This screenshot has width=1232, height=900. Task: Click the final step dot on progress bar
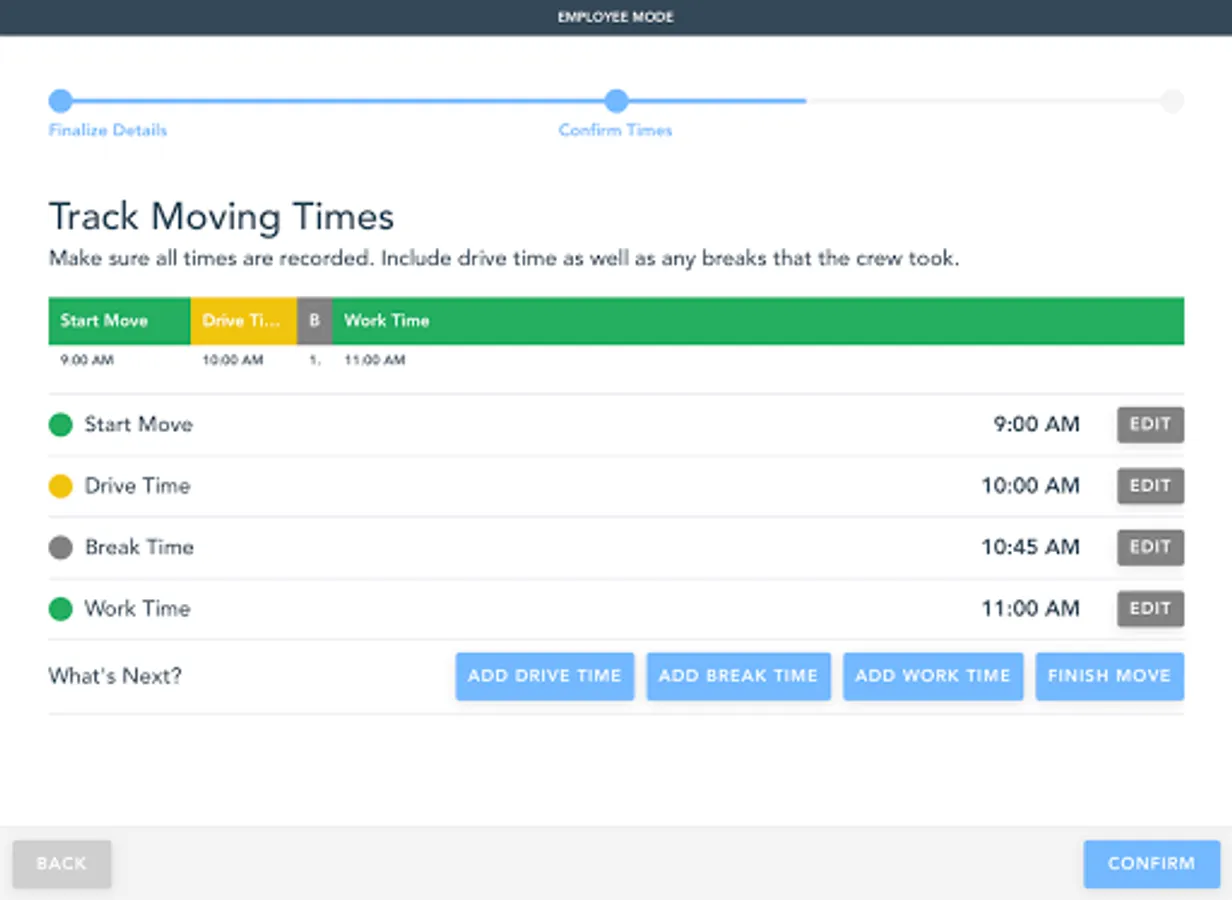pos(1172,100)
